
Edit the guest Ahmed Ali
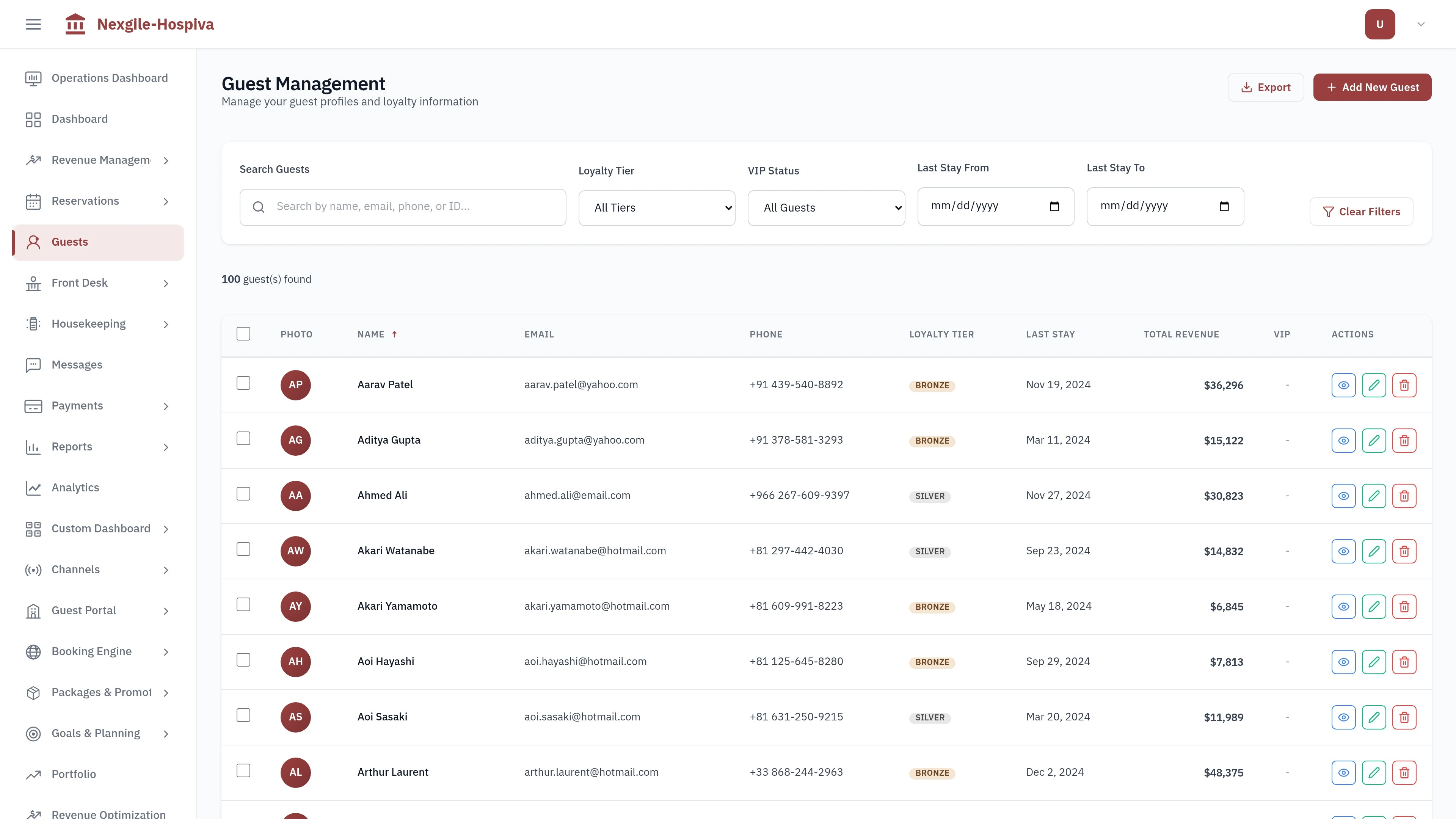click(1374, 496)
